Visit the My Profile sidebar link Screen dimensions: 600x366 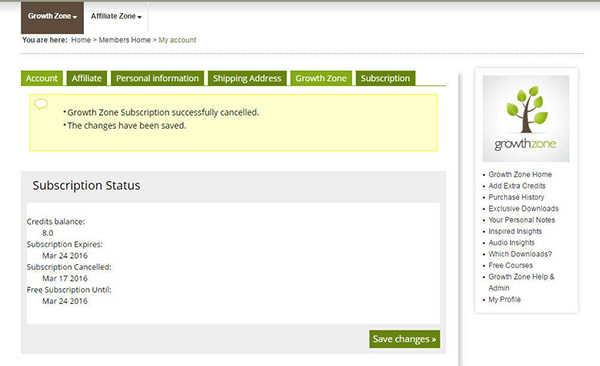click(505, 299)
